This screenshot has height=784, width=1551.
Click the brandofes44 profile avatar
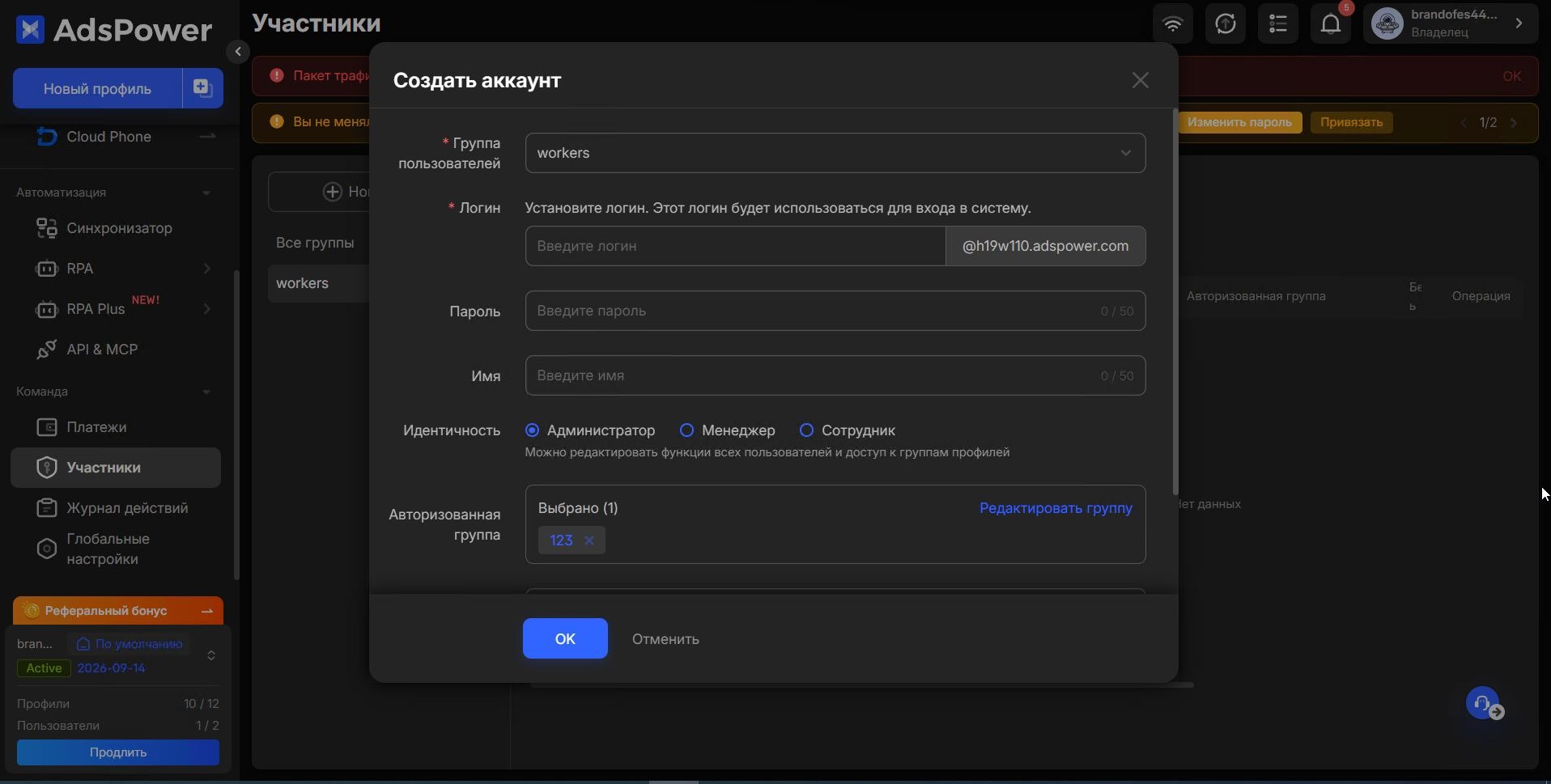tap(1387, 23)
